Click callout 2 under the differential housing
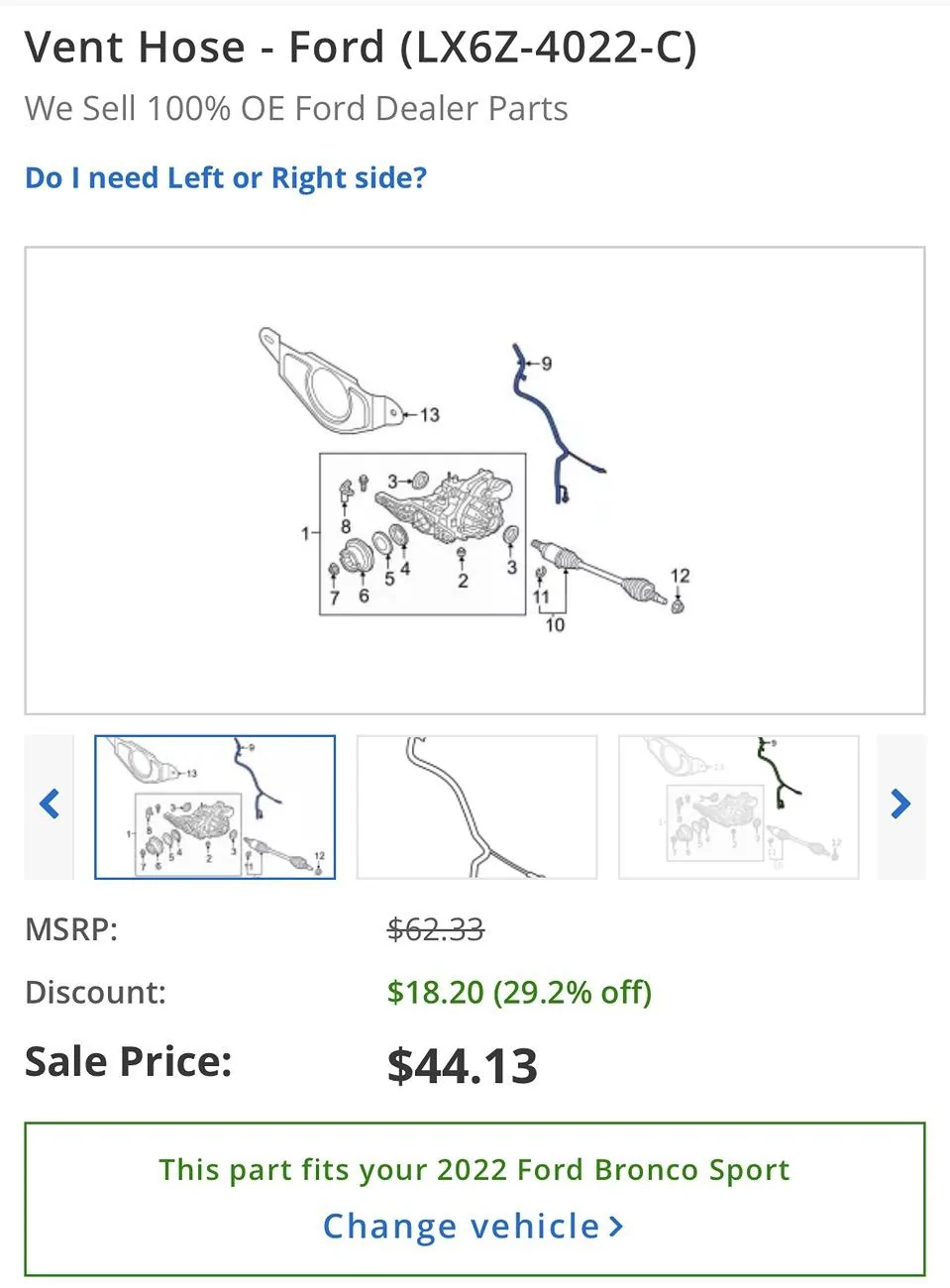 point(463,582)
